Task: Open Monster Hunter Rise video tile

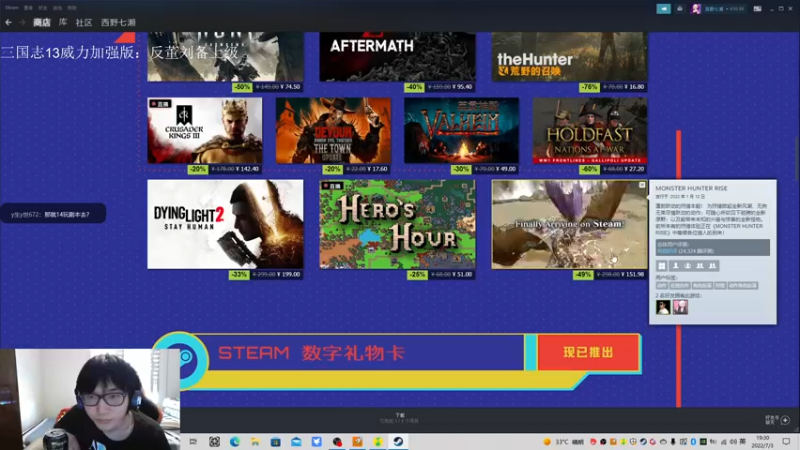Action: (569, 224)
